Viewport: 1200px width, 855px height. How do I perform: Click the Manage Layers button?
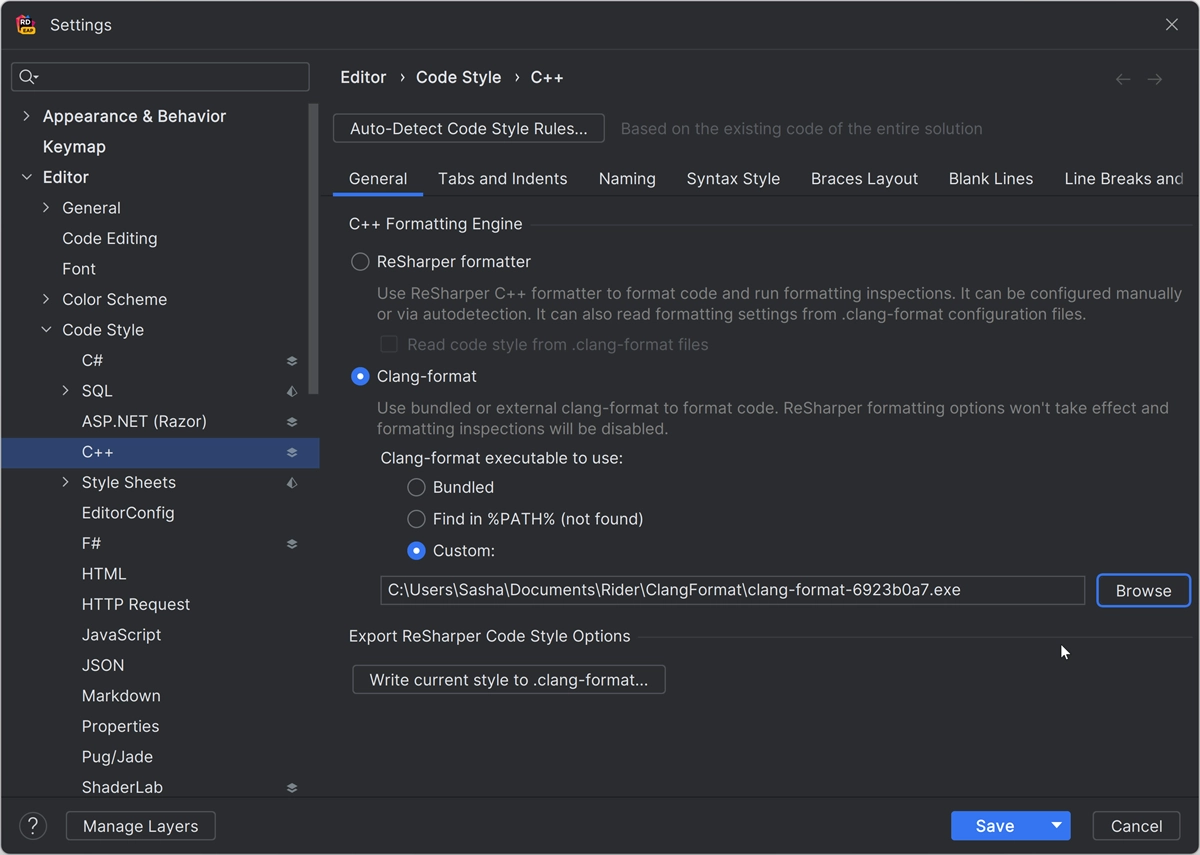tap(141, 826)
